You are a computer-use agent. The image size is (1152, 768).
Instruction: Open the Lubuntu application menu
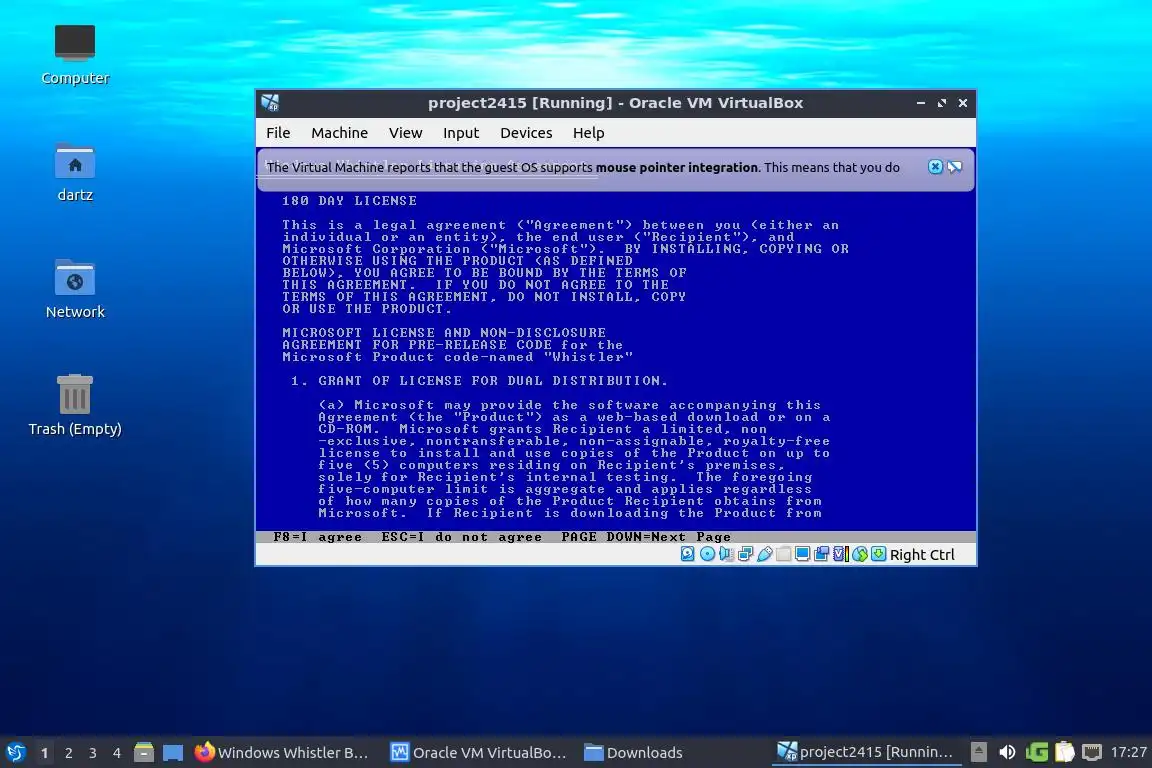16,752
